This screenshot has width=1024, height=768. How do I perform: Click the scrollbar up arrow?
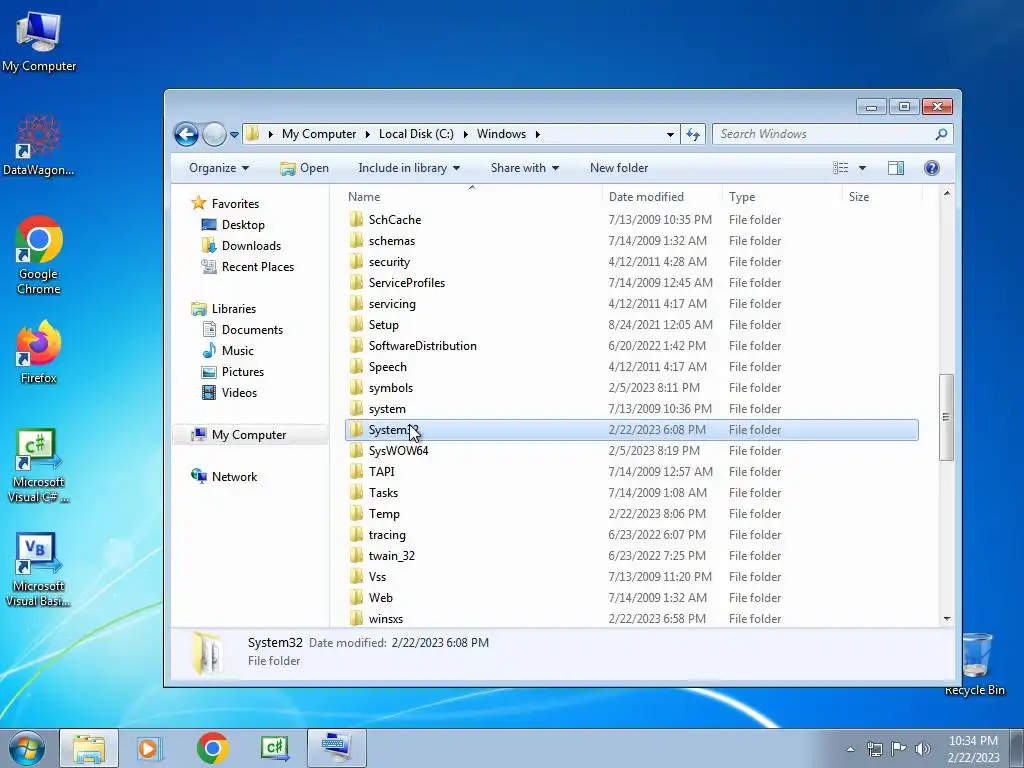click(x=946, y=194)
